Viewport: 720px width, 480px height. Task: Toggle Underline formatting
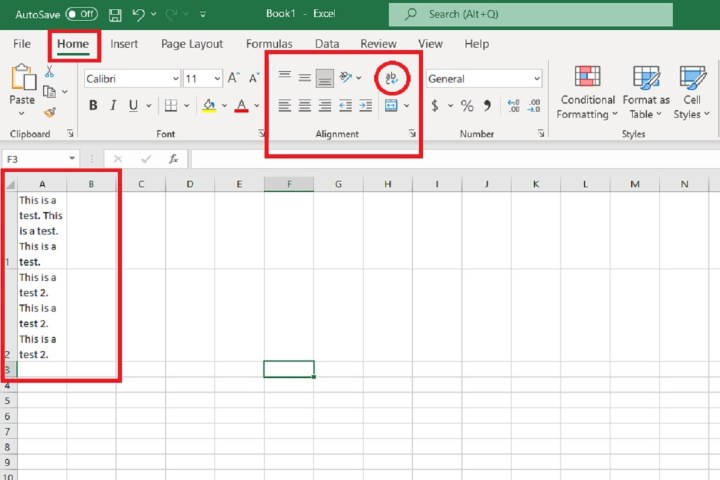(x=133, y=106)
